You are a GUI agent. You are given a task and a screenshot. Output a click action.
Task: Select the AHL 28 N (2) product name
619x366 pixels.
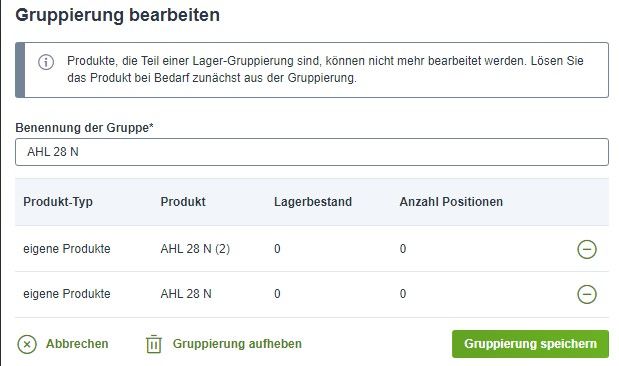(195, 249)
